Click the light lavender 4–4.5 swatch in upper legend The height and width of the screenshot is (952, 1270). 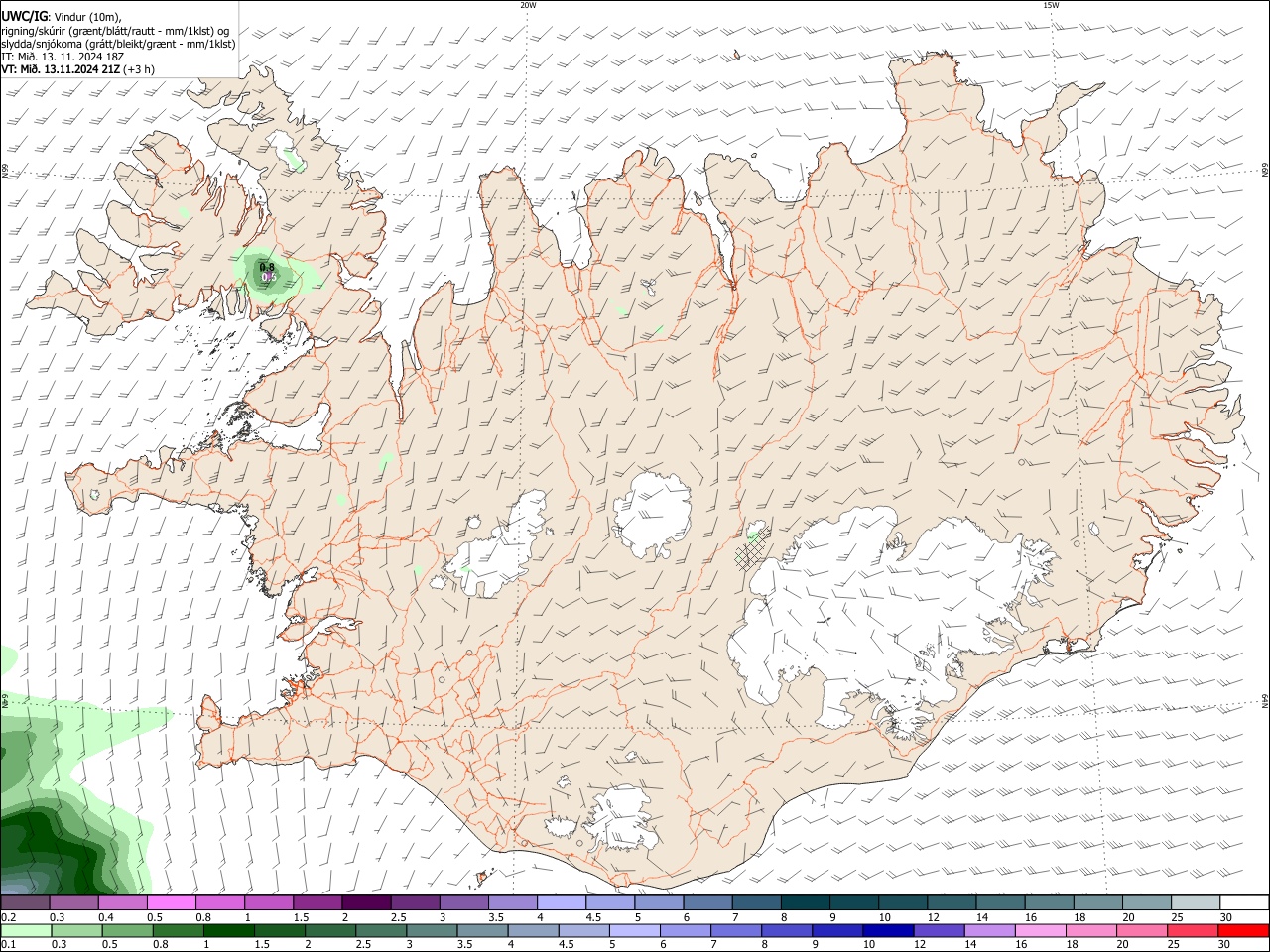click(562, 903)
